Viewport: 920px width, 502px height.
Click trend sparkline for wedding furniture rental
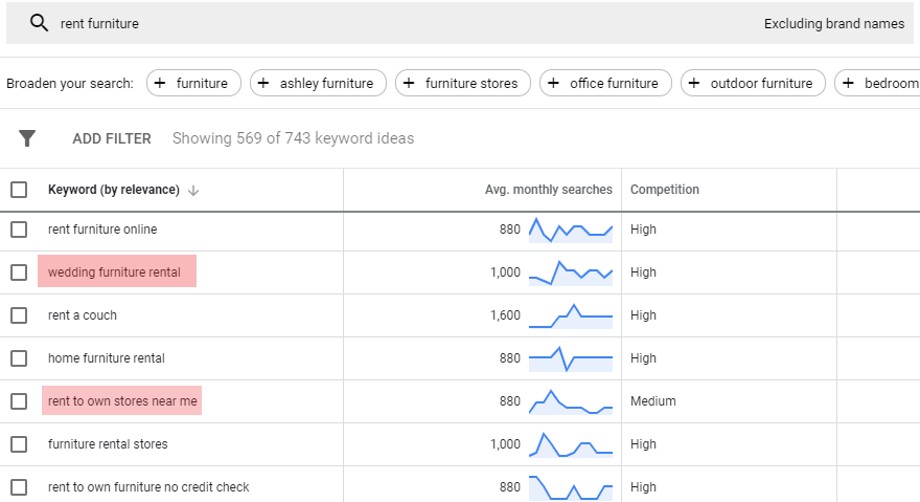coord(570,272)
